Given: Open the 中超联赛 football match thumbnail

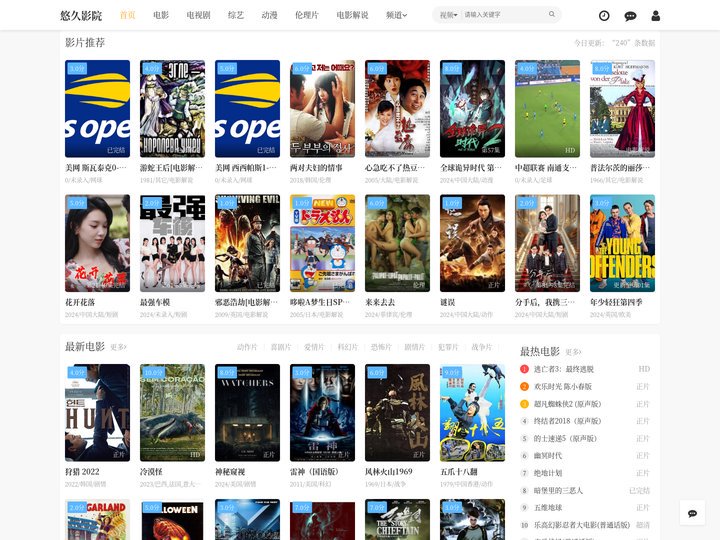Looking at the screenshot, I should point(547,109).
